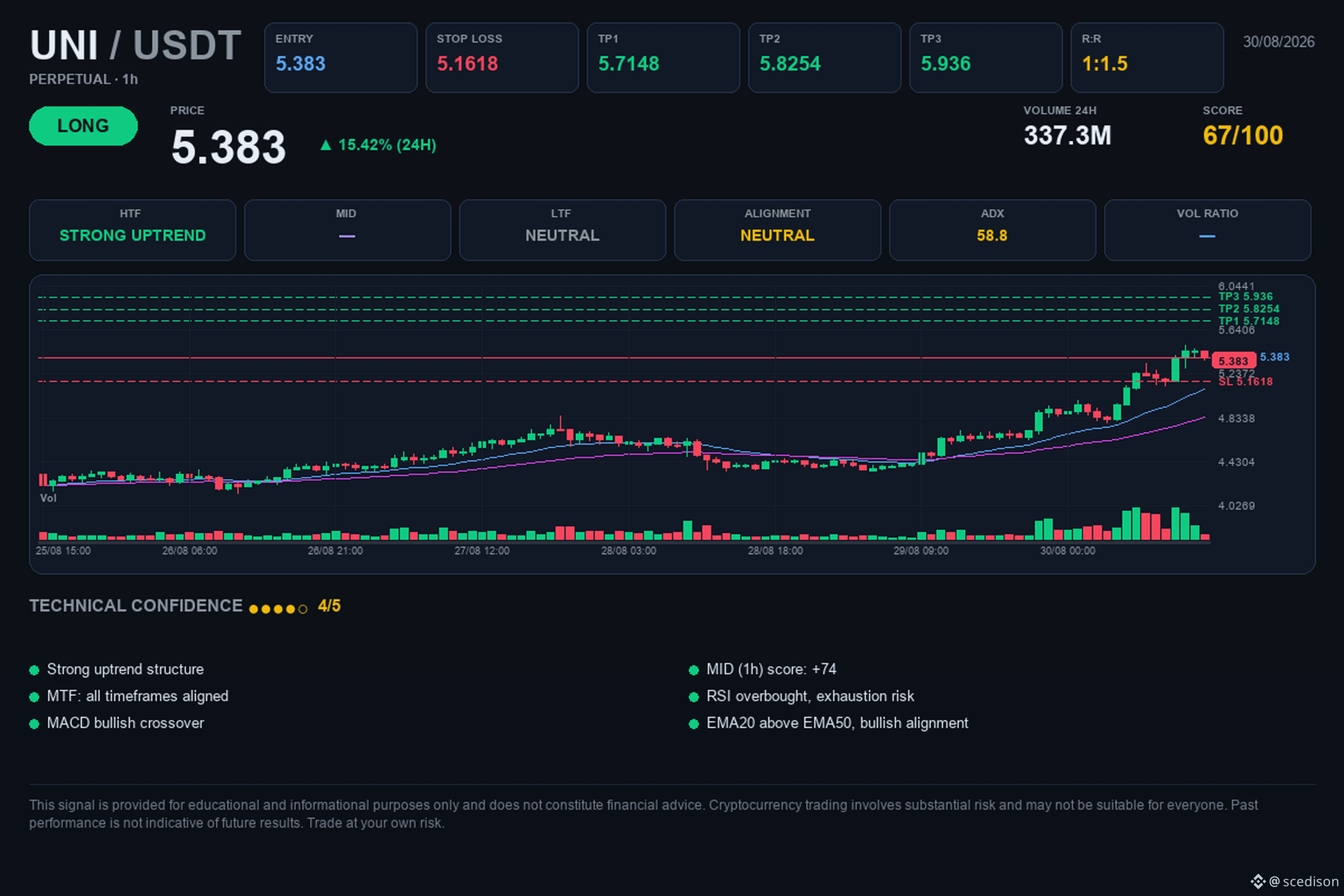Click the date 30/08/2026
This screenshot has width=1344, height=896.
[x=1279, y=43]
